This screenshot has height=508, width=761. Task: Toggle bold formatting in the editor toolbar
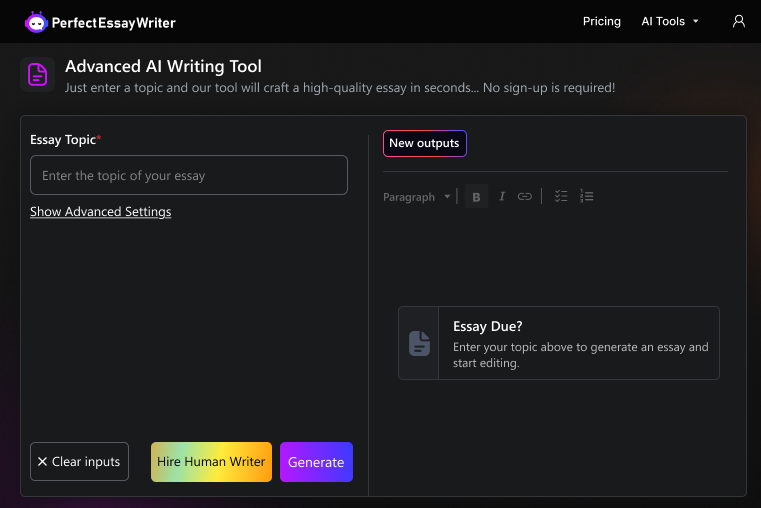click(476, 197)
